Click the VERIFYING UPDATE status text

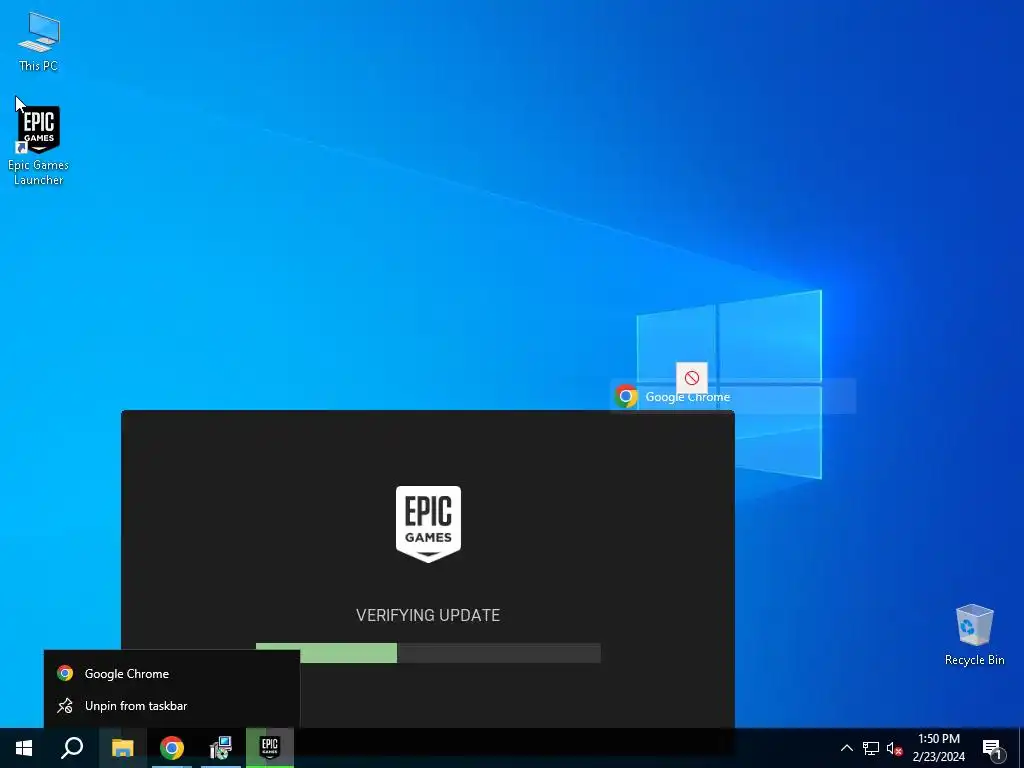coord(428,615)
